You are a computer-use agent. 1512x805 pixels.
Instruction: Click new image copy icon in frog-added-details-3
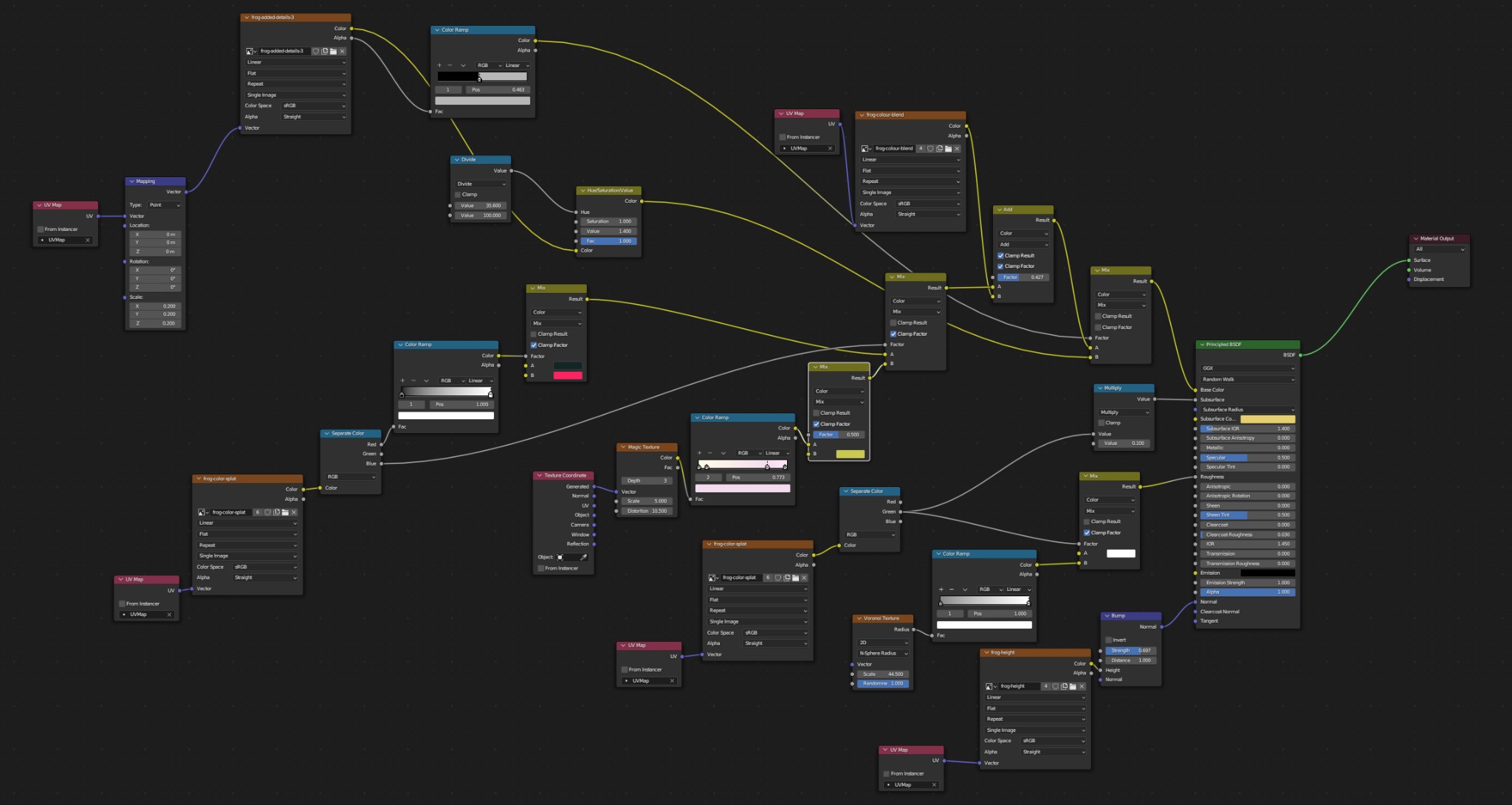(325, 51)
